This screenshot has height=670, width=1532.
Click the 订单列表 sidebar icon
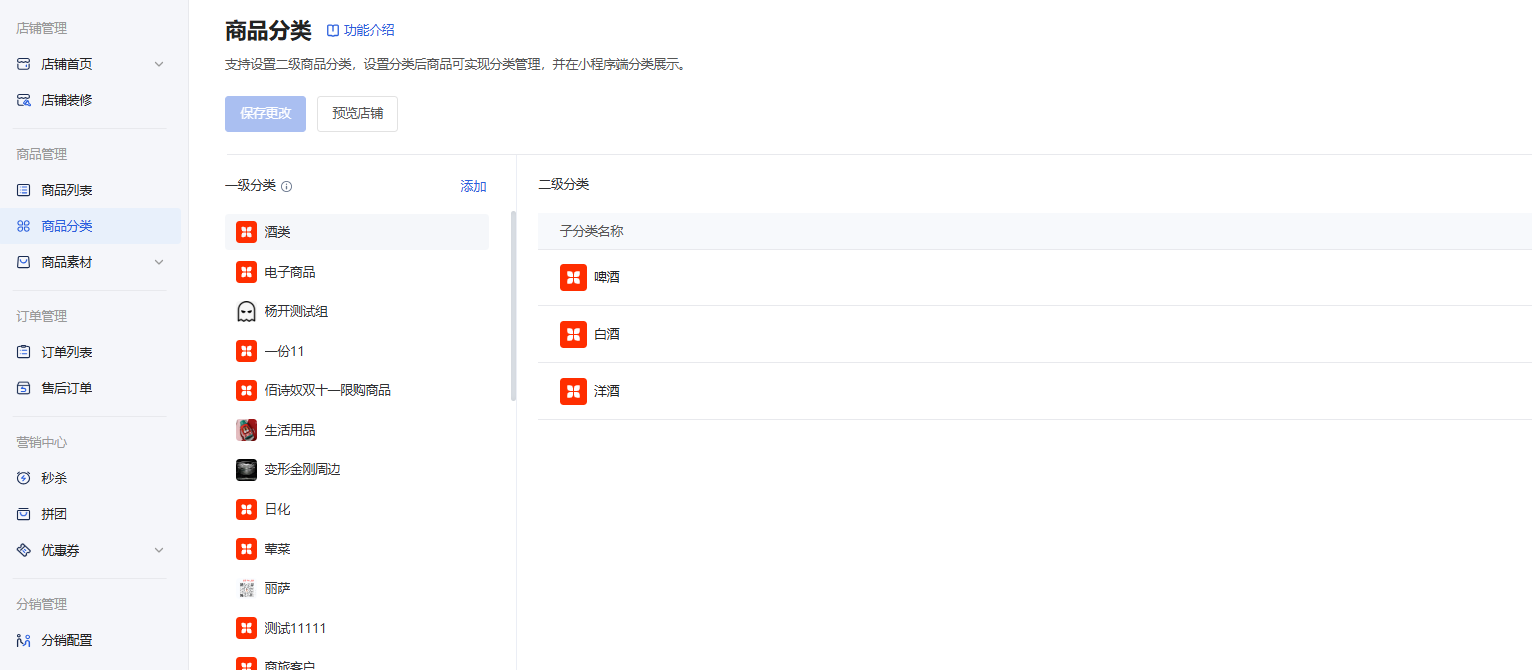tap(24, 352)
